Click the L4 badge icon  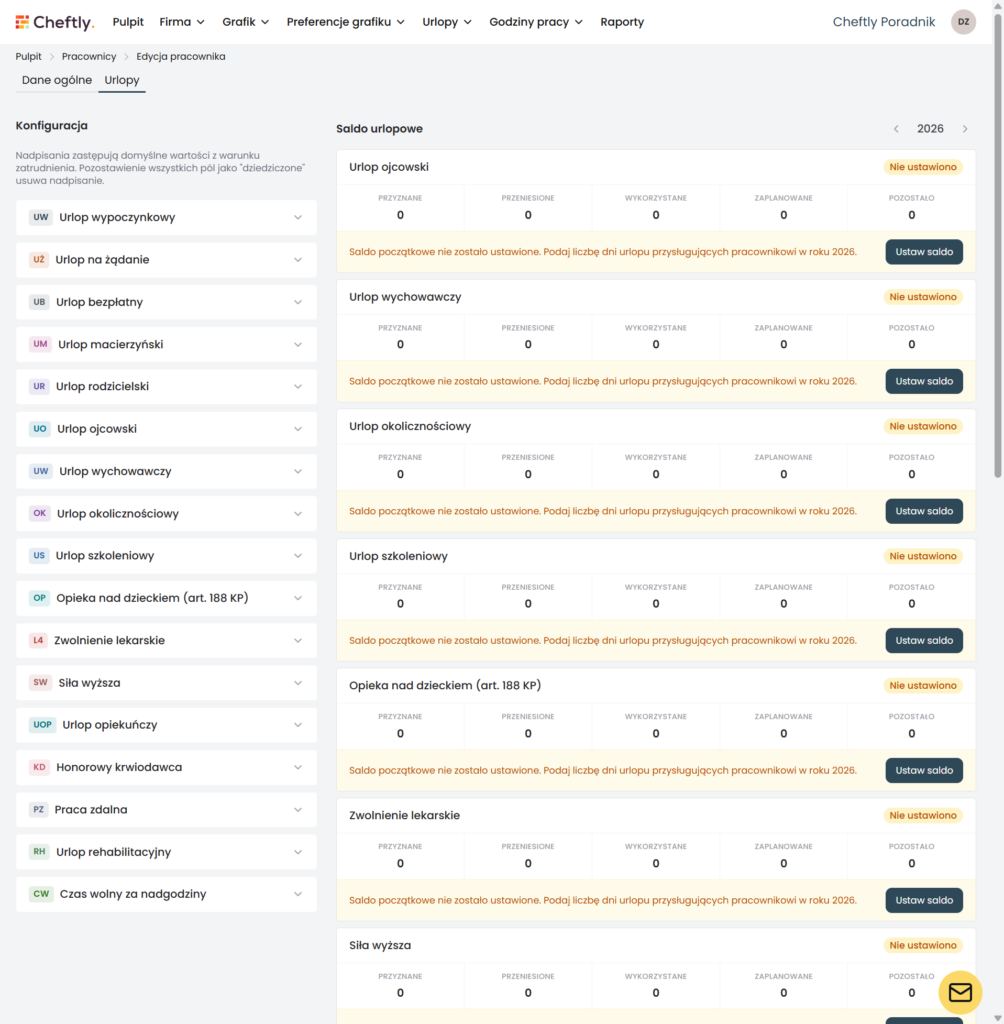(39, 641)
